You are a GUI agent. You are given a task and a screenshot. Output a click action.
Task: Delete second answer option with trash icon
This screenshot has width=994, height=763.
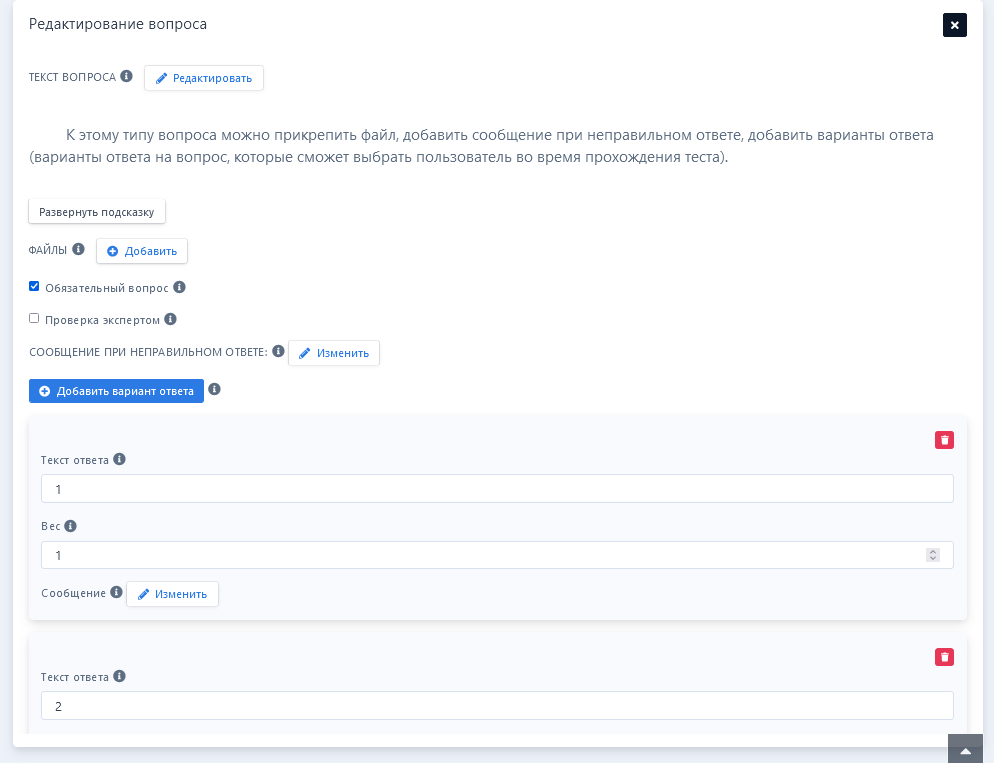click(944, 657)
